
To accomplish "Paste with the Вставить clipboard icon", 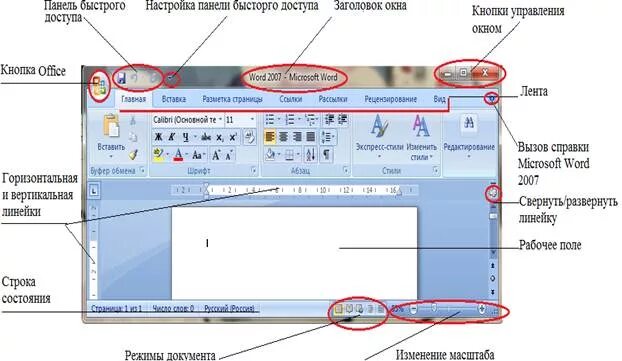I will point(111,125).
